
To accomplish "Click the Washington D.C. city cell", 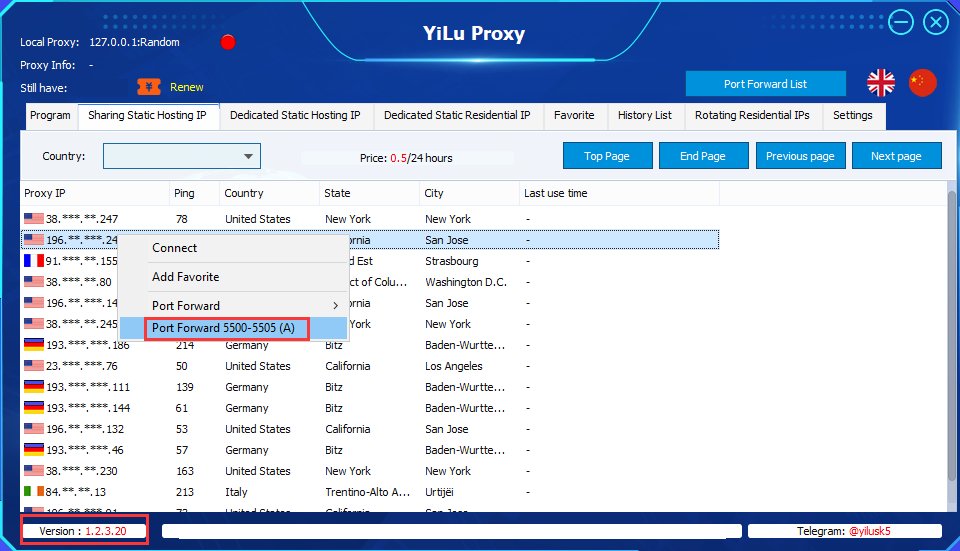I will 466,282.
